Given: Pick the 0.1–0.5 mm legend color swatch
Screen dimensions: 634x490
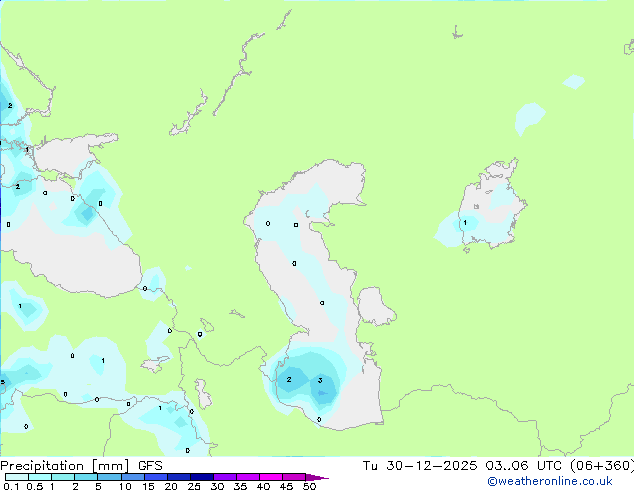Looking at the screenshot, I should coord(17,477).
